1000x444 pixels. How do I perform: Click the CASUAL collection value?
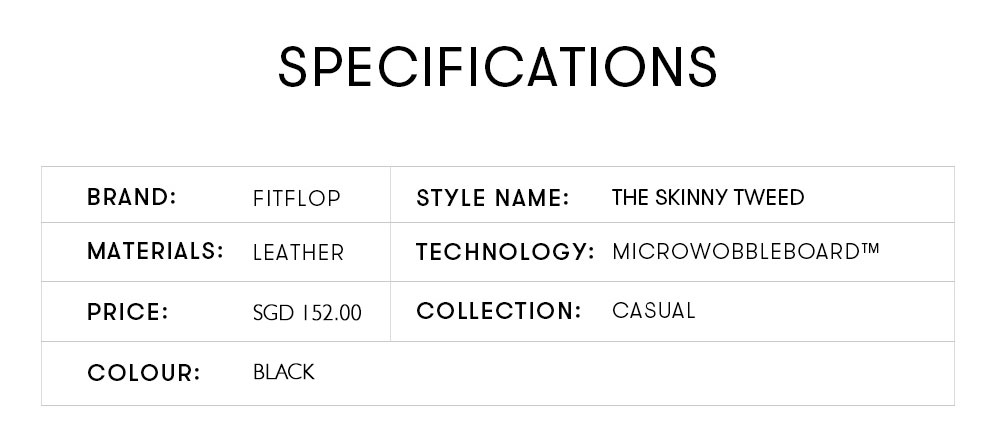(653, 311)
